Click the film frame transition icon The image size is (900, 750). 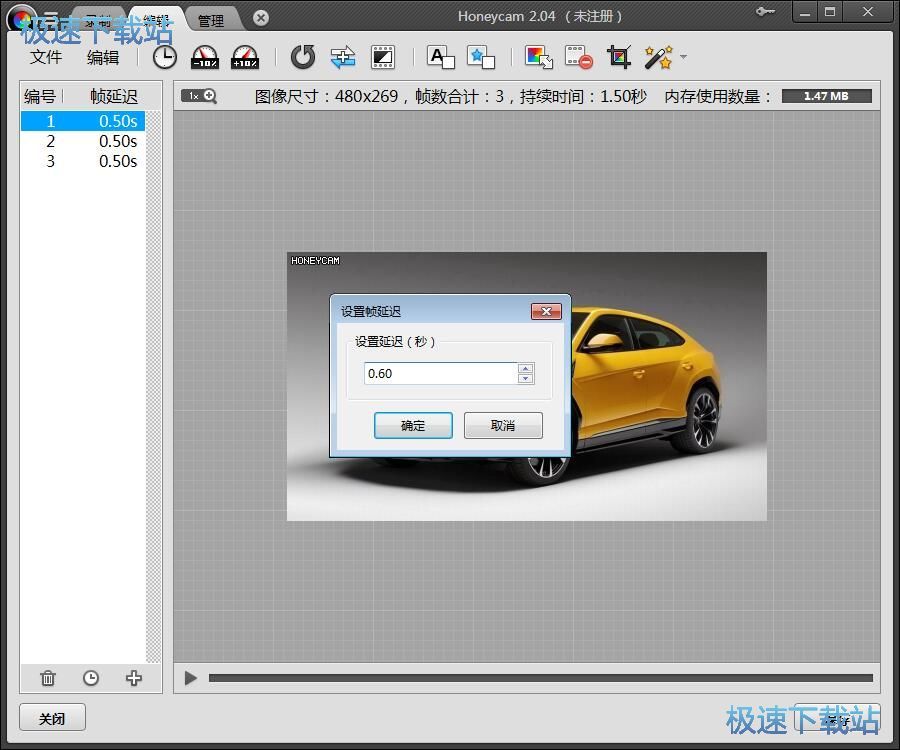383,57
